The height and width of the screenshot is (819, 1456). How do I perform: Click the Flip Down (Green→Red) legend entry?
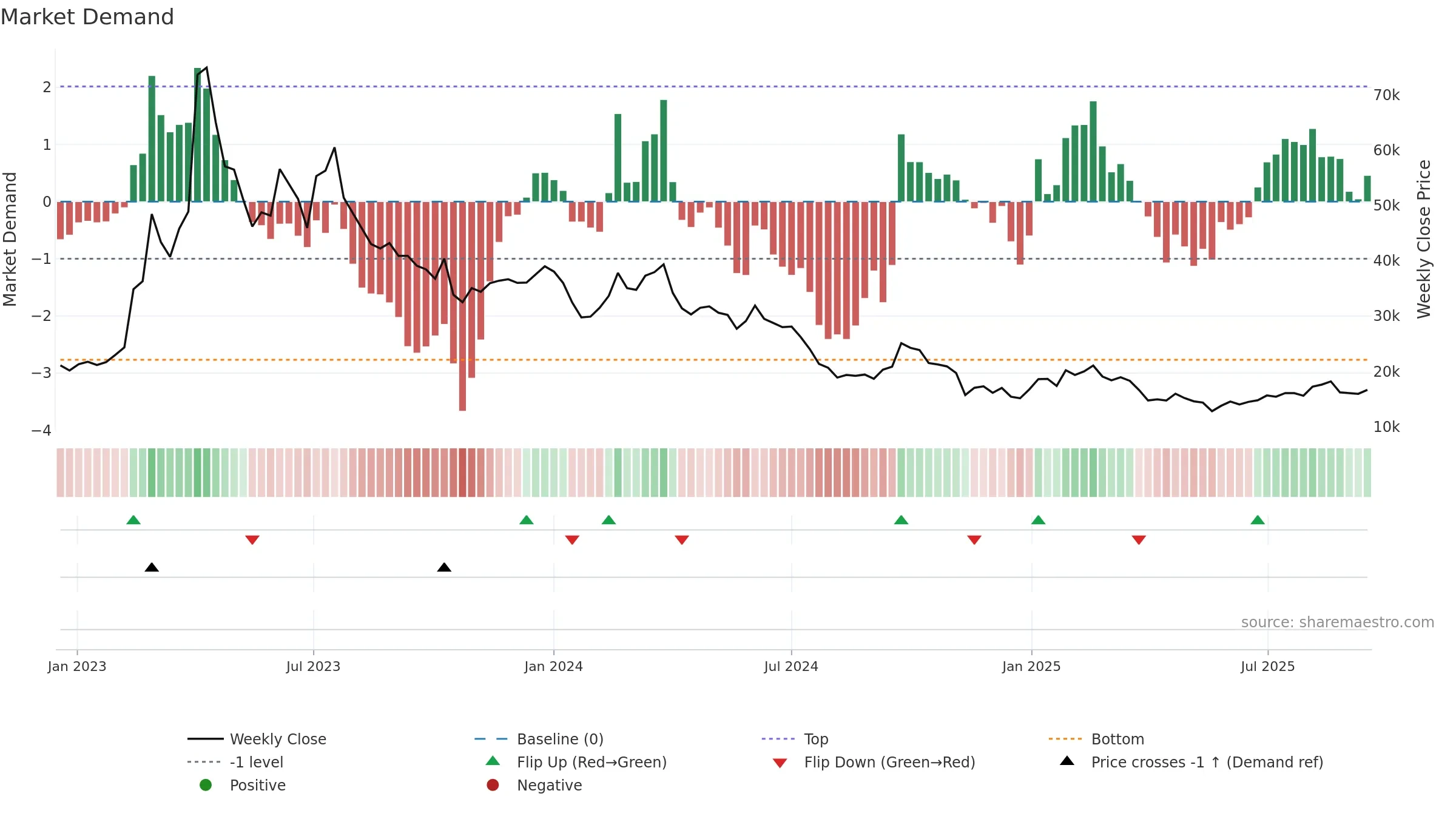point(874,762)
